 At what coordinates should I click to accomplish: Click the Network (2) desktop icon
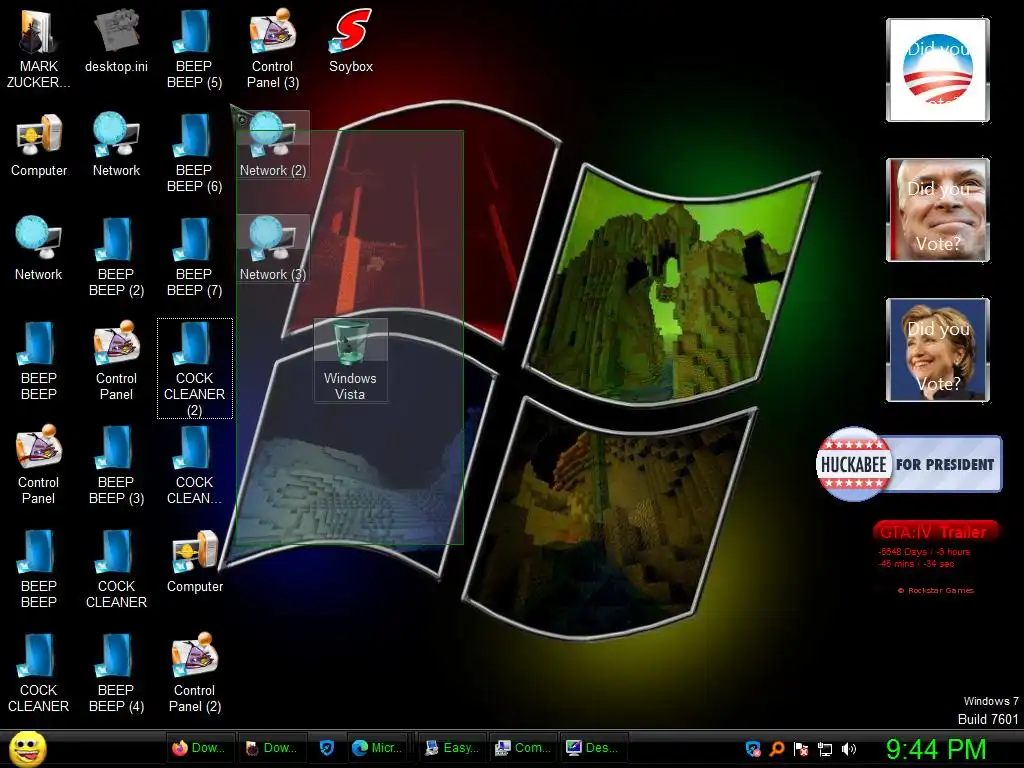pos(272,145)
